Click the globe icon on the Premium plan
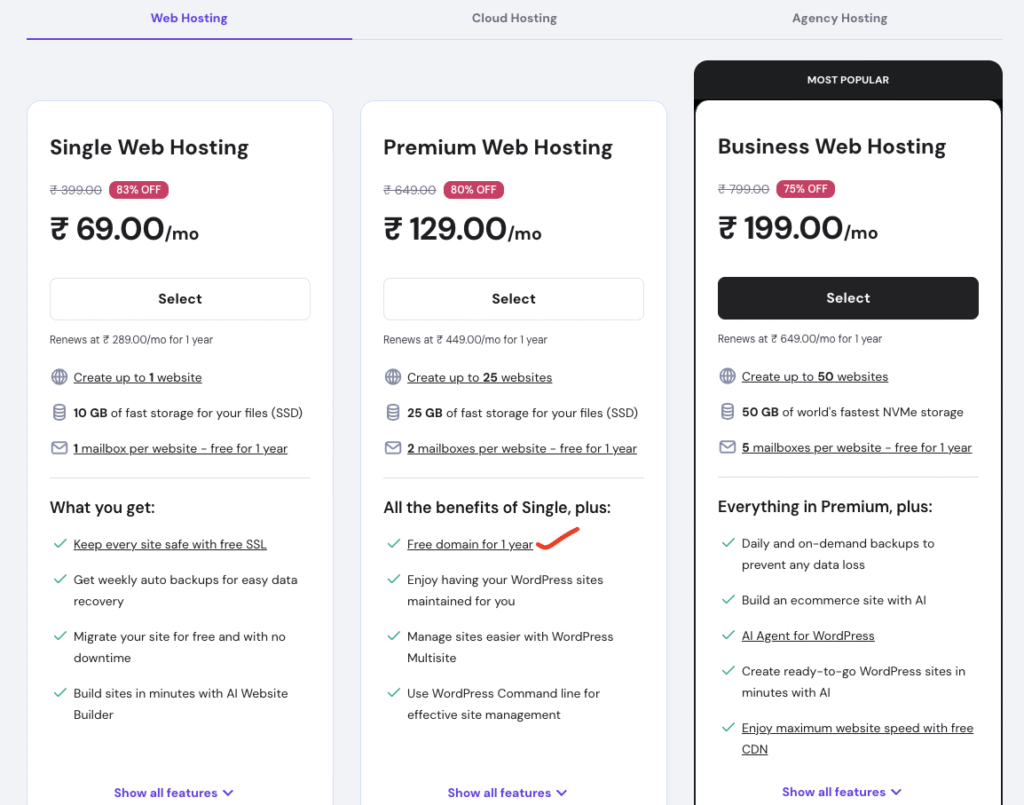The height and width of the screenshot is (805, 1024). click(x=392, y=377)
